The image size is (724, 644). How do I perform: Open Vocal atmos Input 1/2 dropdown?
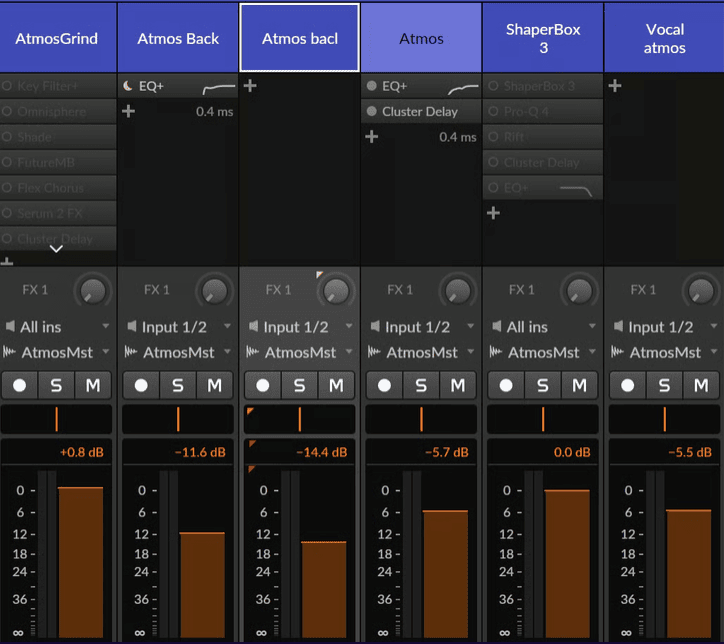(x=665, y=326)
